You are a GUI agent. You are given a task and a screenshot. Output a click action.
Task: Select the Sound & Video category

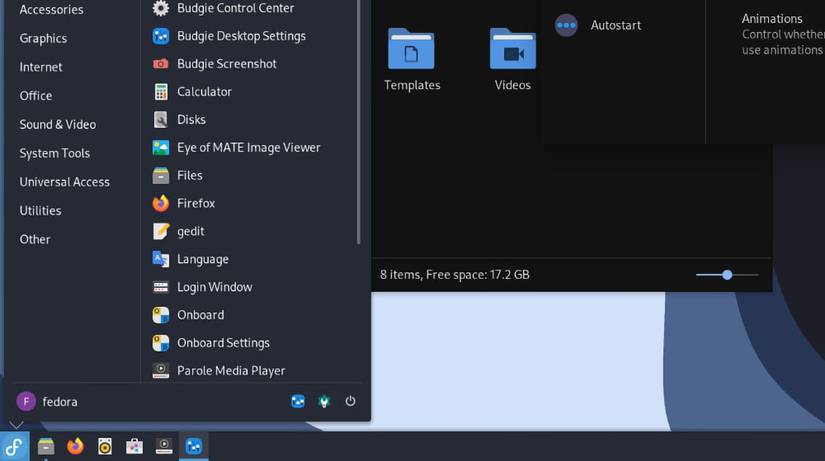coord(58,124)
